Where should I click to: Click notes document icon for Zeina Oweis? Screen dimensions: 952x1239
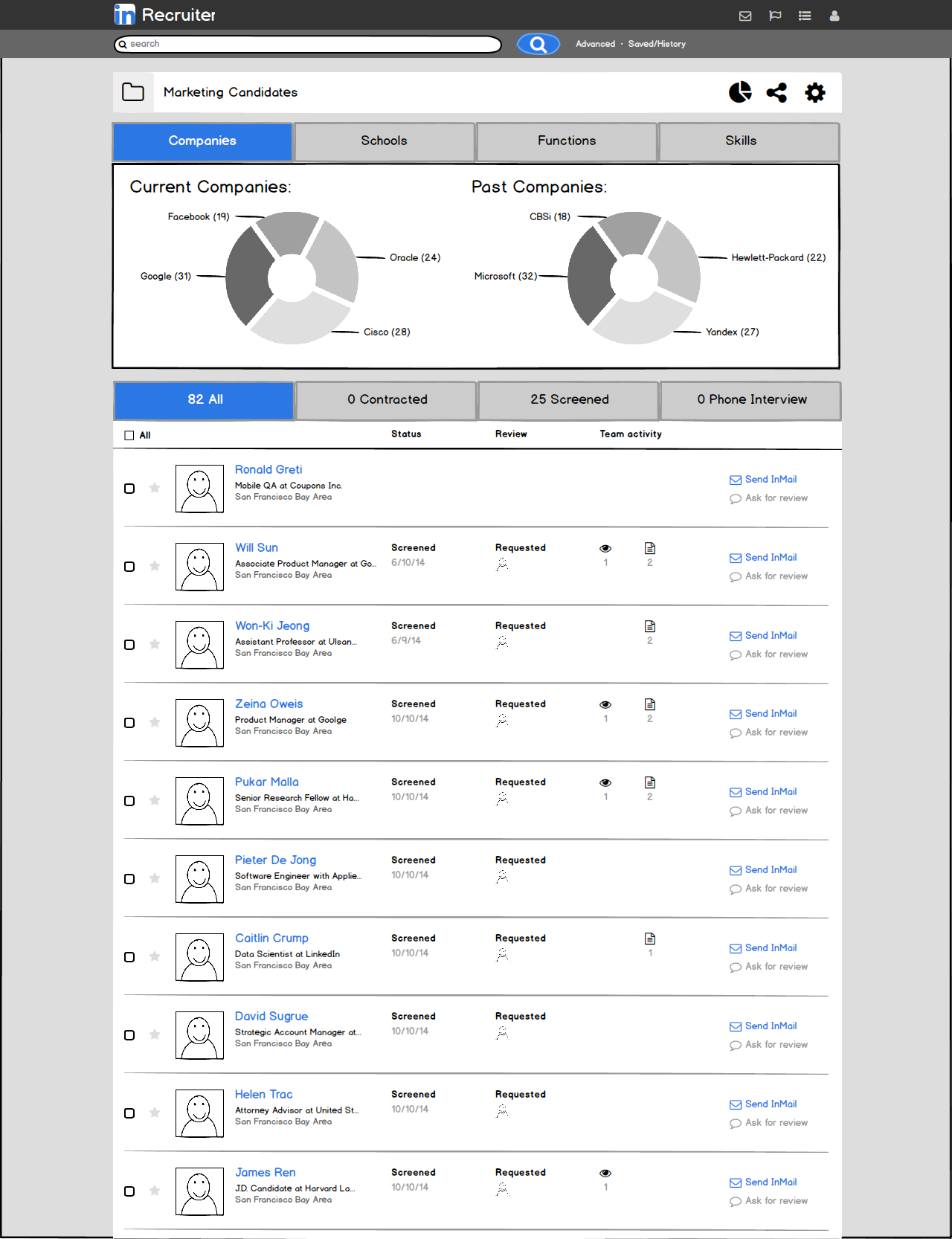click(650, 704)
